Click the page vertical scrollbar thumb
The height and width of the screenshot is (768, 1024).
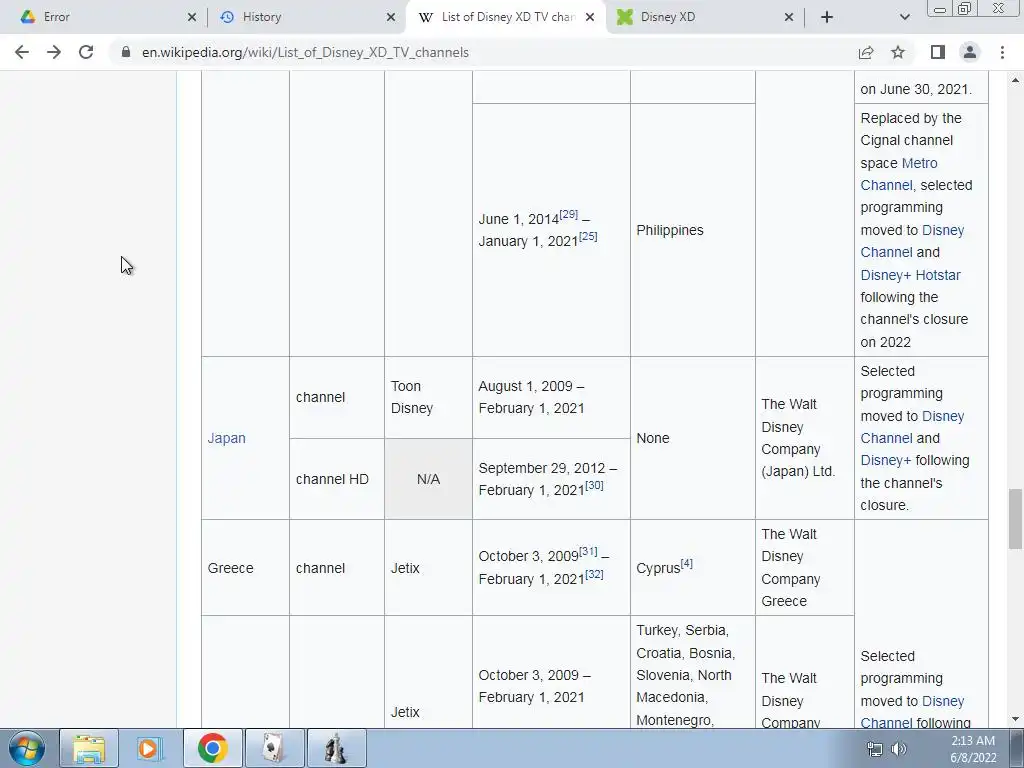(1015, 519)
